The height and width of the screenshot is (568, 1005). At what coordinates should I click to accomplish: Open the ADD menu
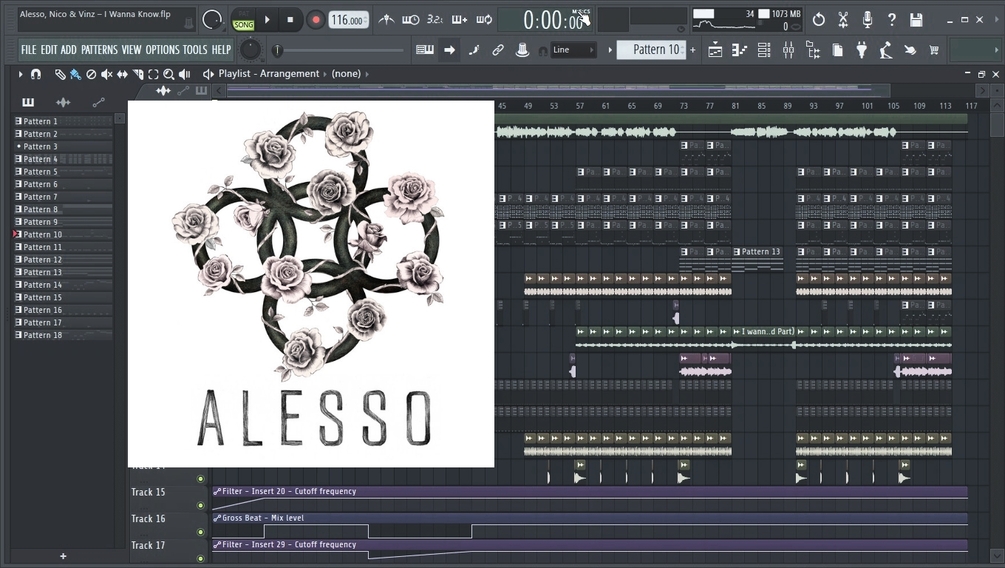(x=69, y=49)
